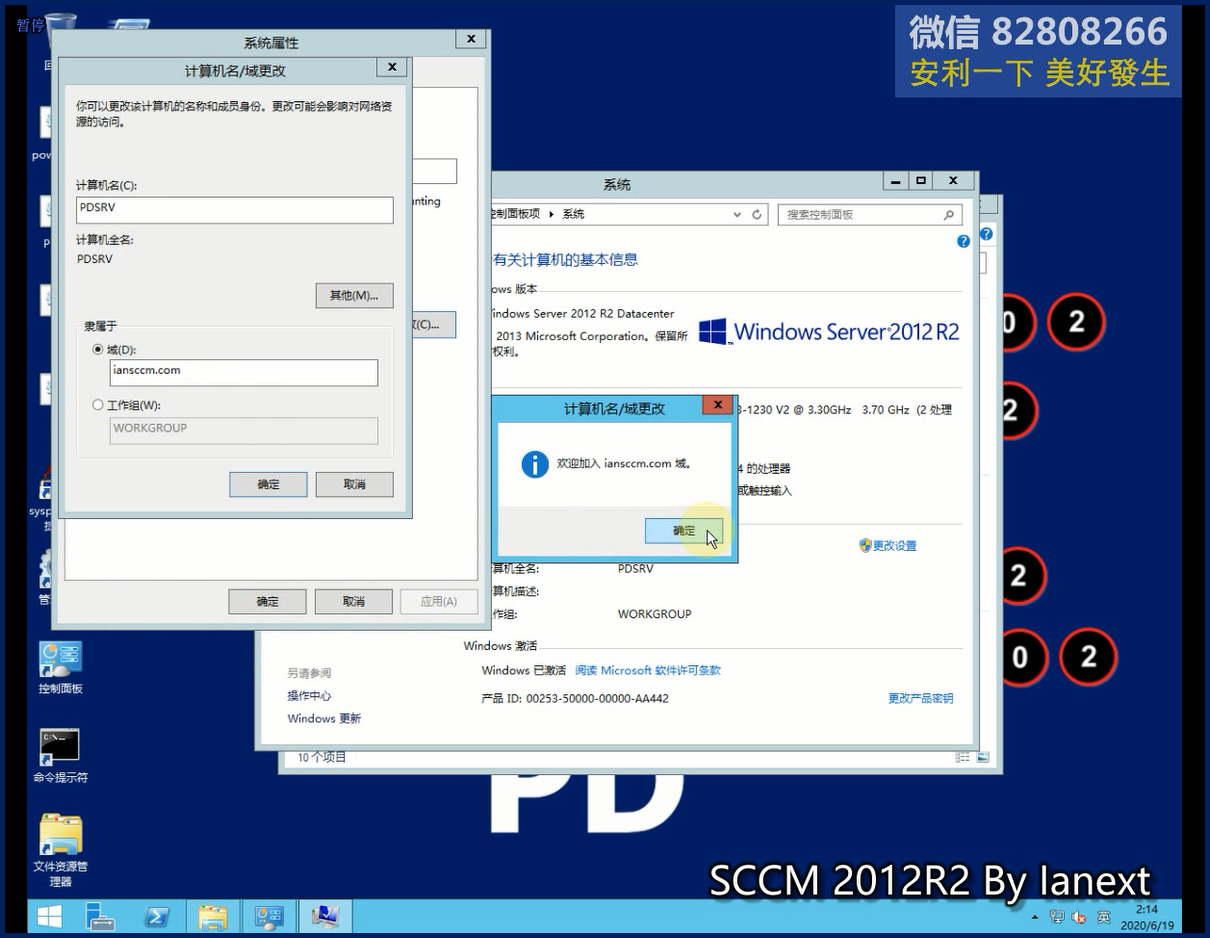The height and width of the screenshot is (938, 1210).
Task: Close the 系统 window
Action: coord(954,181)
